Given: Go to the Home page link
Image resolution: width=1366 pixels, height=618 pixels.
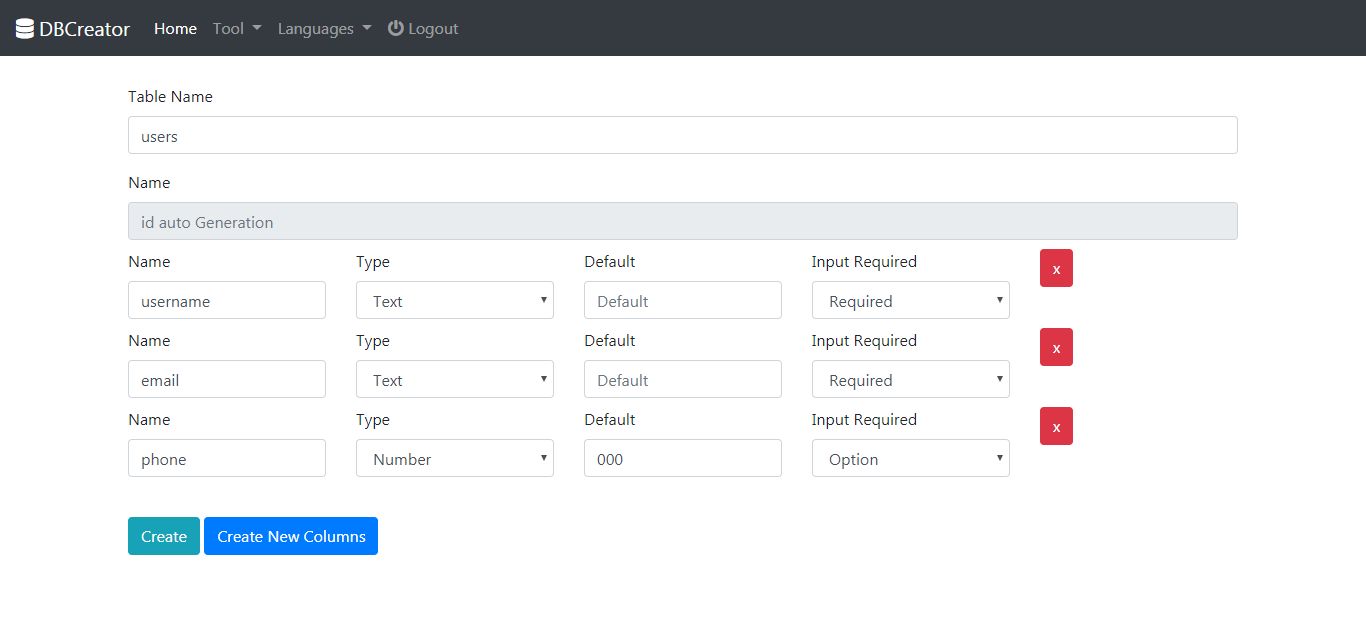Looking at the screenshot, I should click(175, 29).
